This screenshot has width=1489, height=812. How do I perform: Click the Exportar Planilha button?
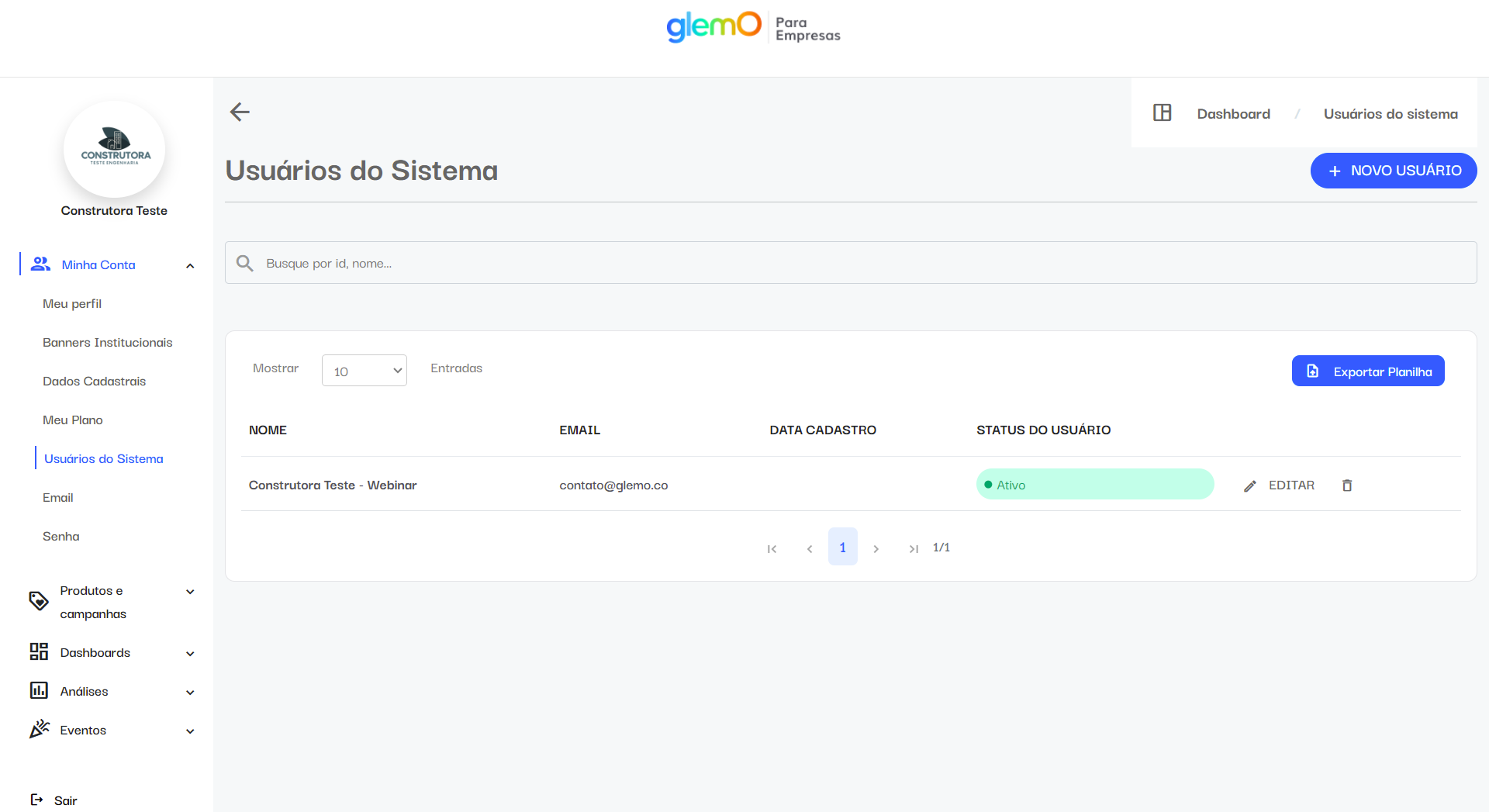[1368, 371]
